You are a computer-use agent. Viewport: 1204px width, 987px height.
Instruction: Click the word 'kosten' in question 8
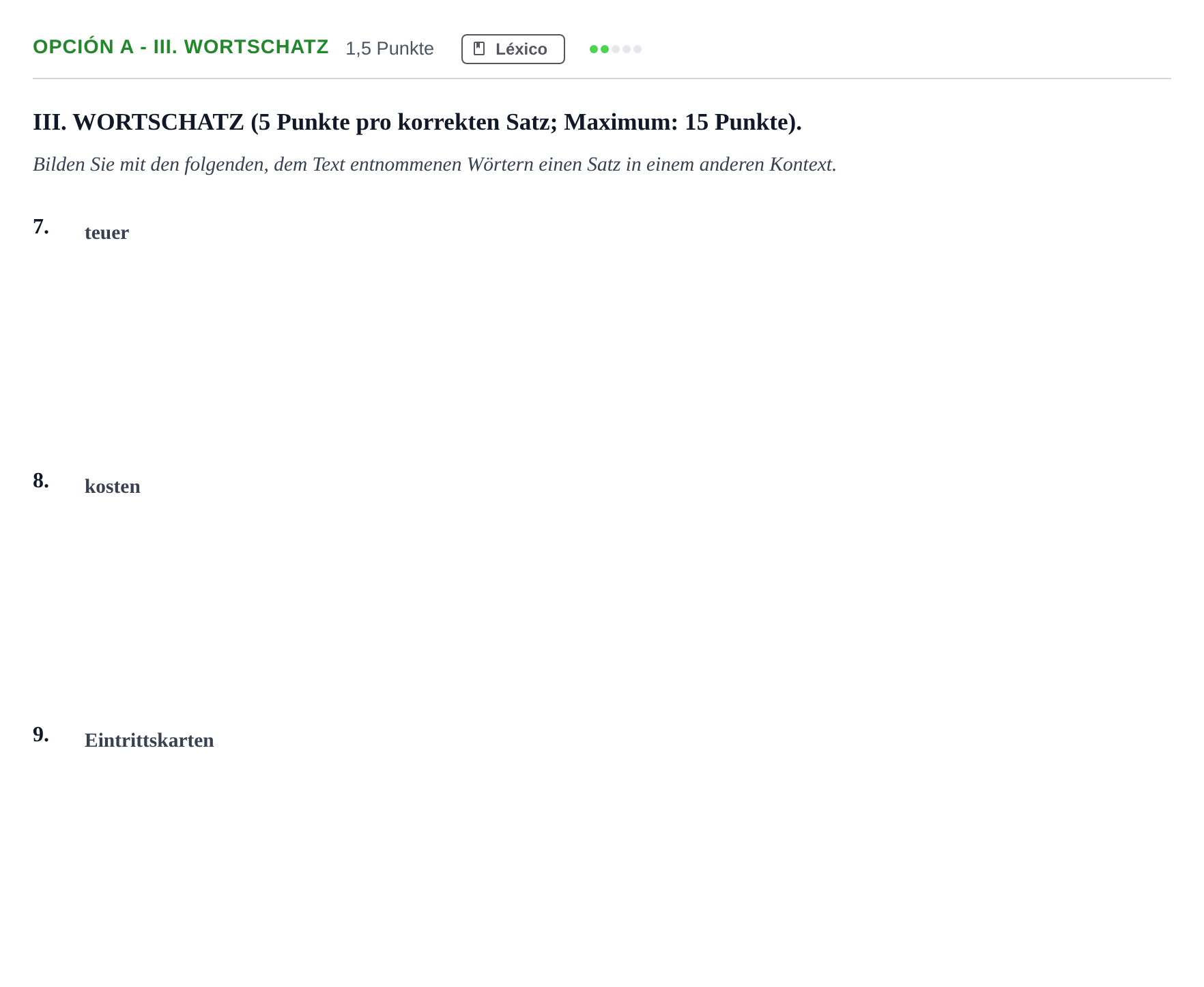tap(113, 487)
